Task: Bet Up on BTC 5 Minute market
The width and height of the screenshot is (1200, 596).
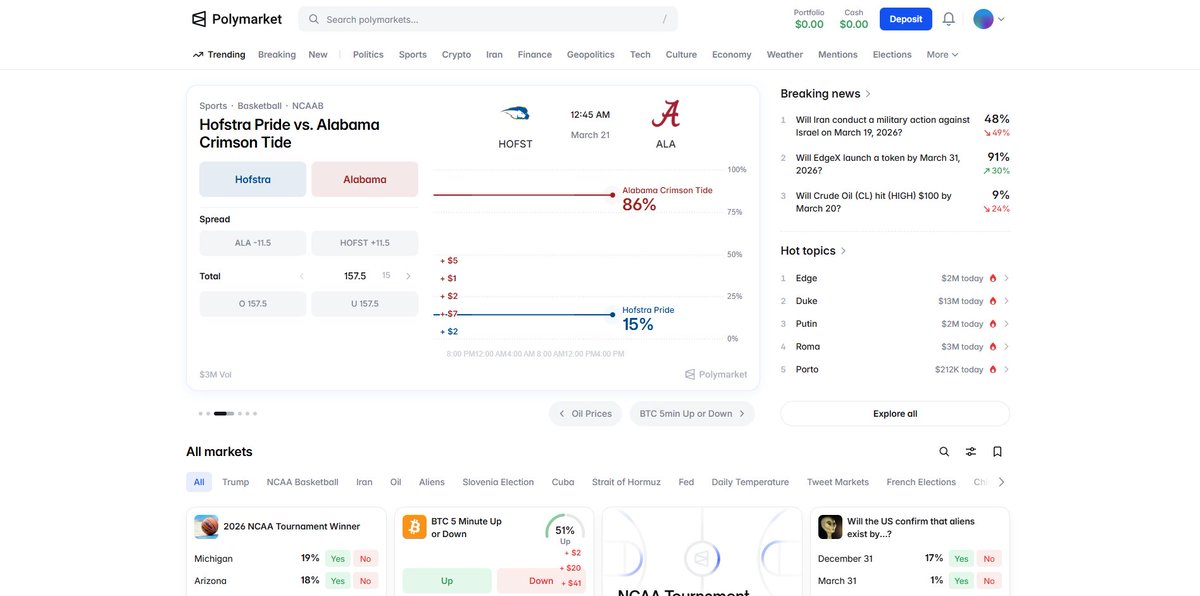Action: tap(447, 581)
